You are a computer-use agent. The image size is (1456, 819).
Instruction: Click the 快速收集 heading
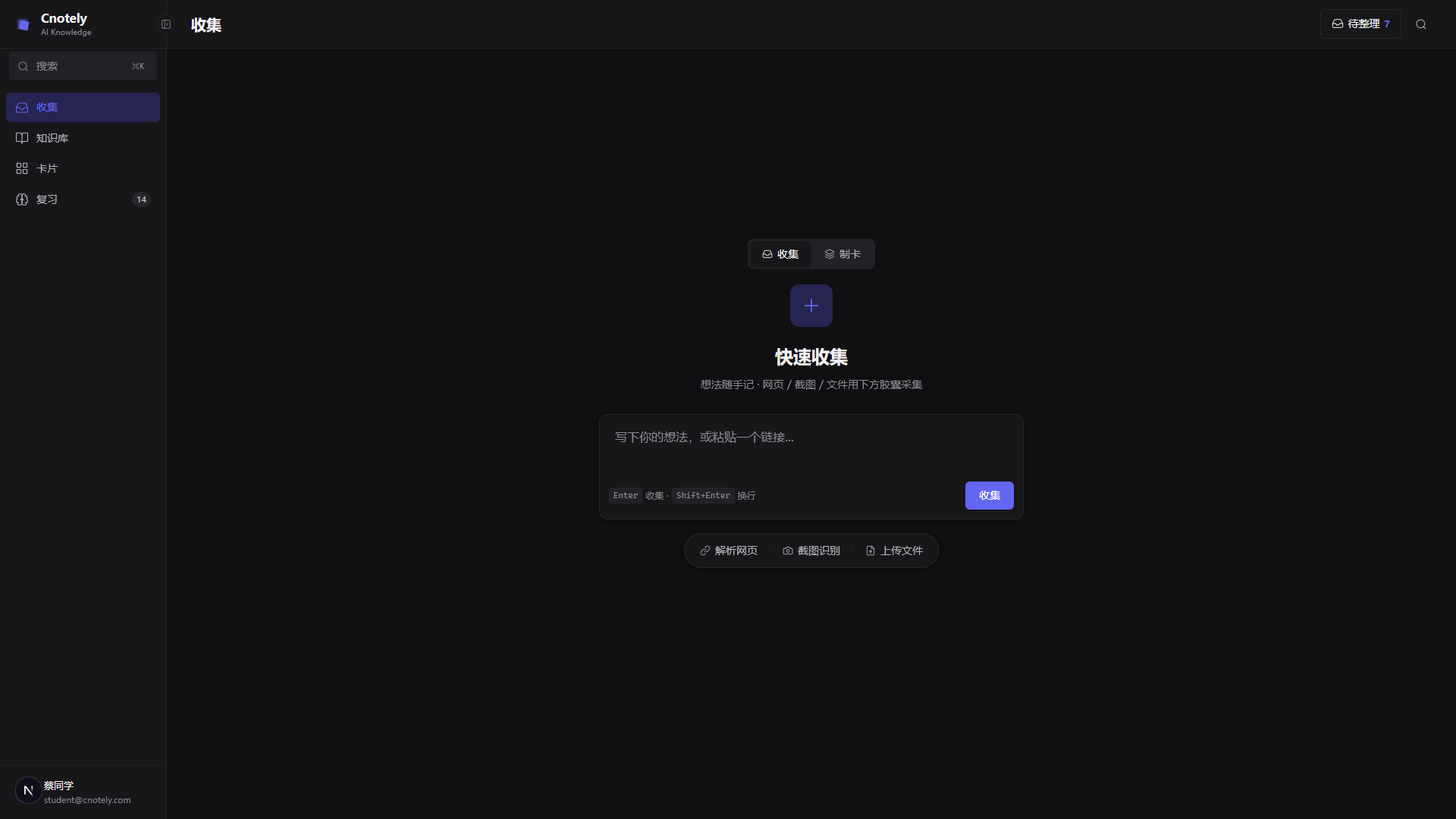(811, 357)
